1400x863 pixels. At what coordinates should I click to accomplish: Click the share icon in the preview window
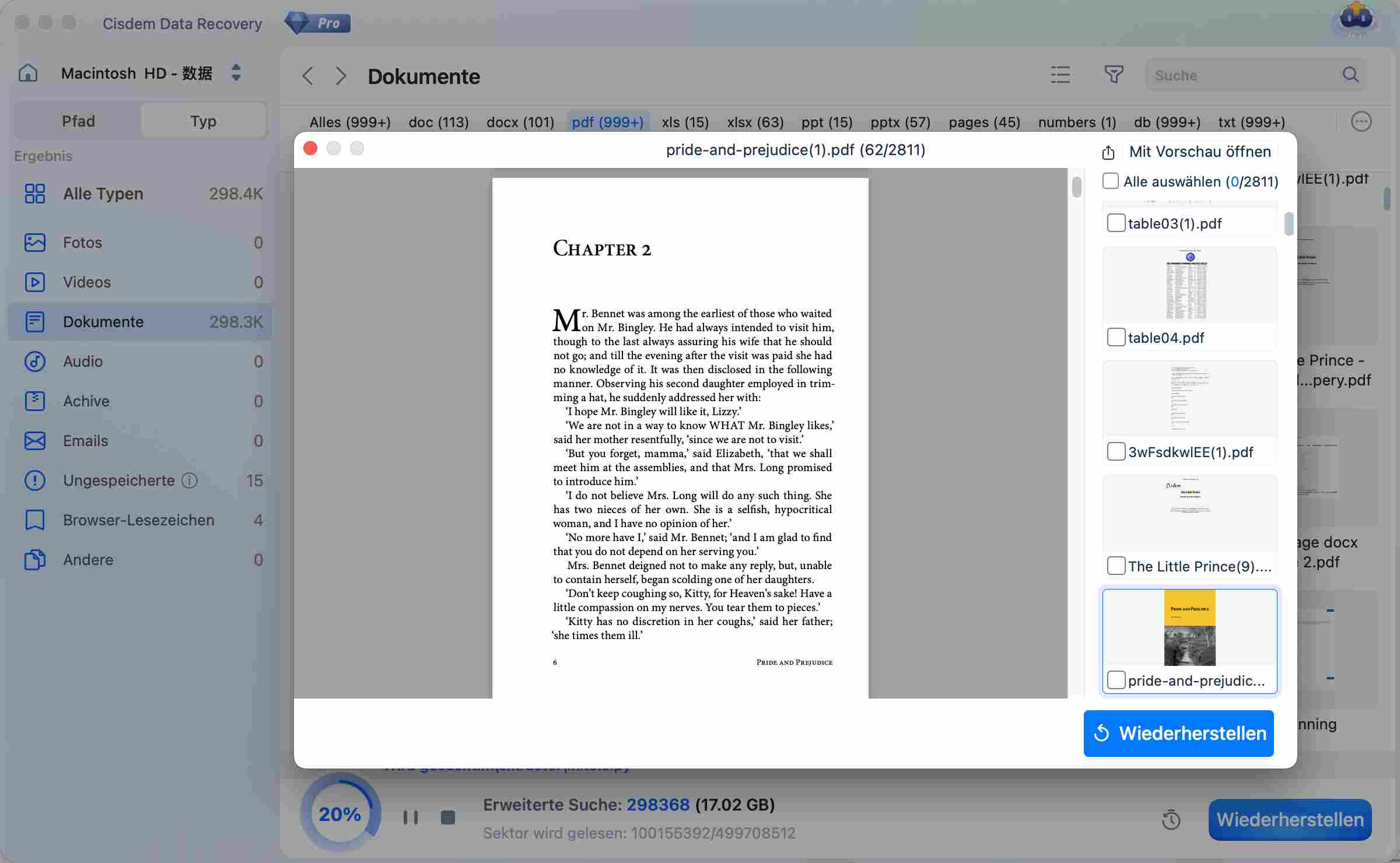pos(1108,152)
